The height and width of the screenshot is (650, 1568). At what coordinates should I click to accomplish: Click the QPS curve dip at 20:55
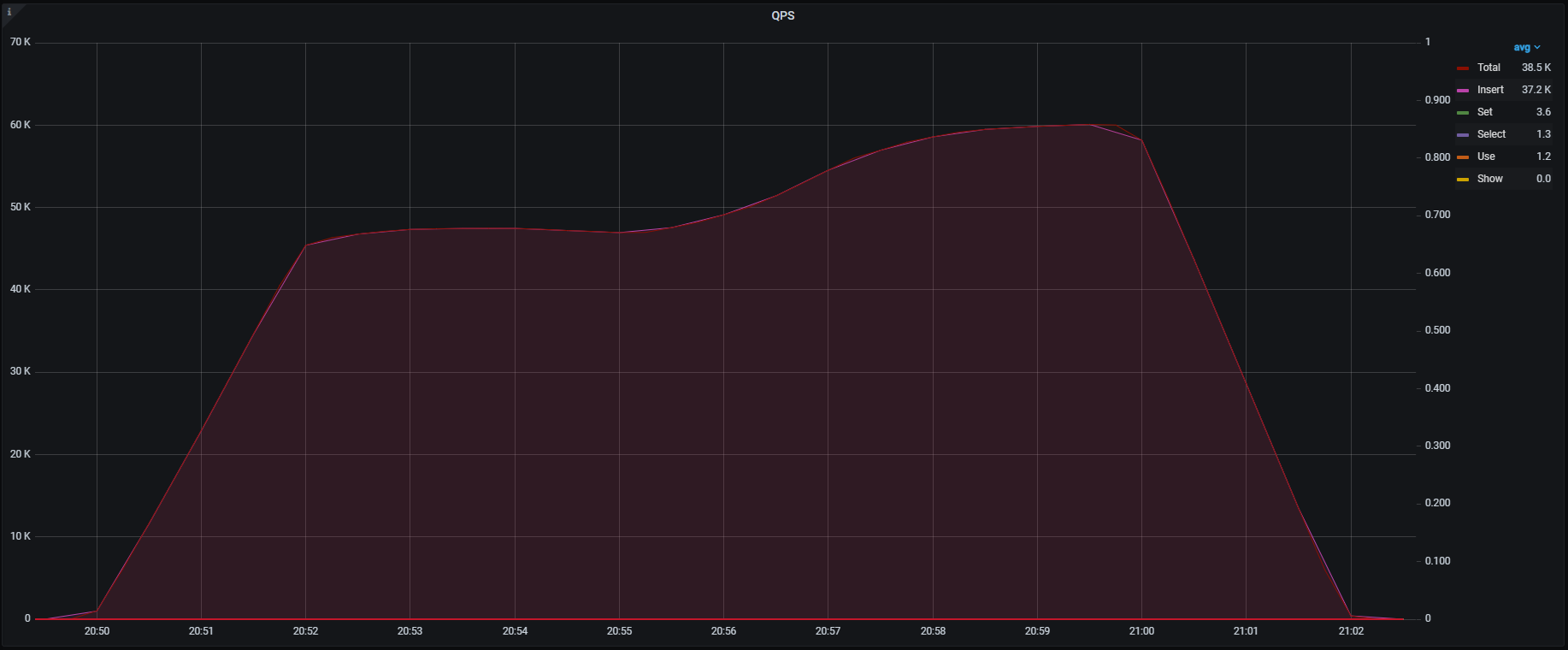pos(619,233)
